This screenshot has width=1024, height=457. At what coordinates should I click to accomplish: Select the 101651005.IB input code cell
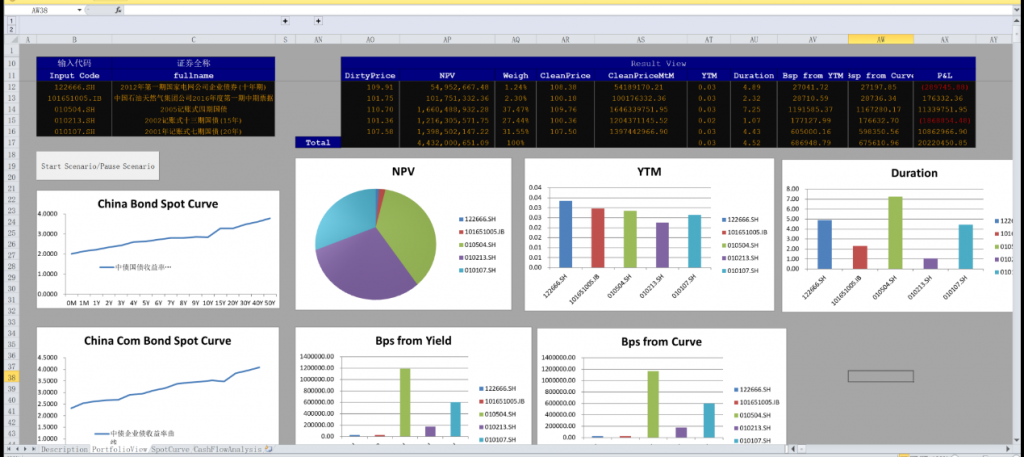coord(74,98)
